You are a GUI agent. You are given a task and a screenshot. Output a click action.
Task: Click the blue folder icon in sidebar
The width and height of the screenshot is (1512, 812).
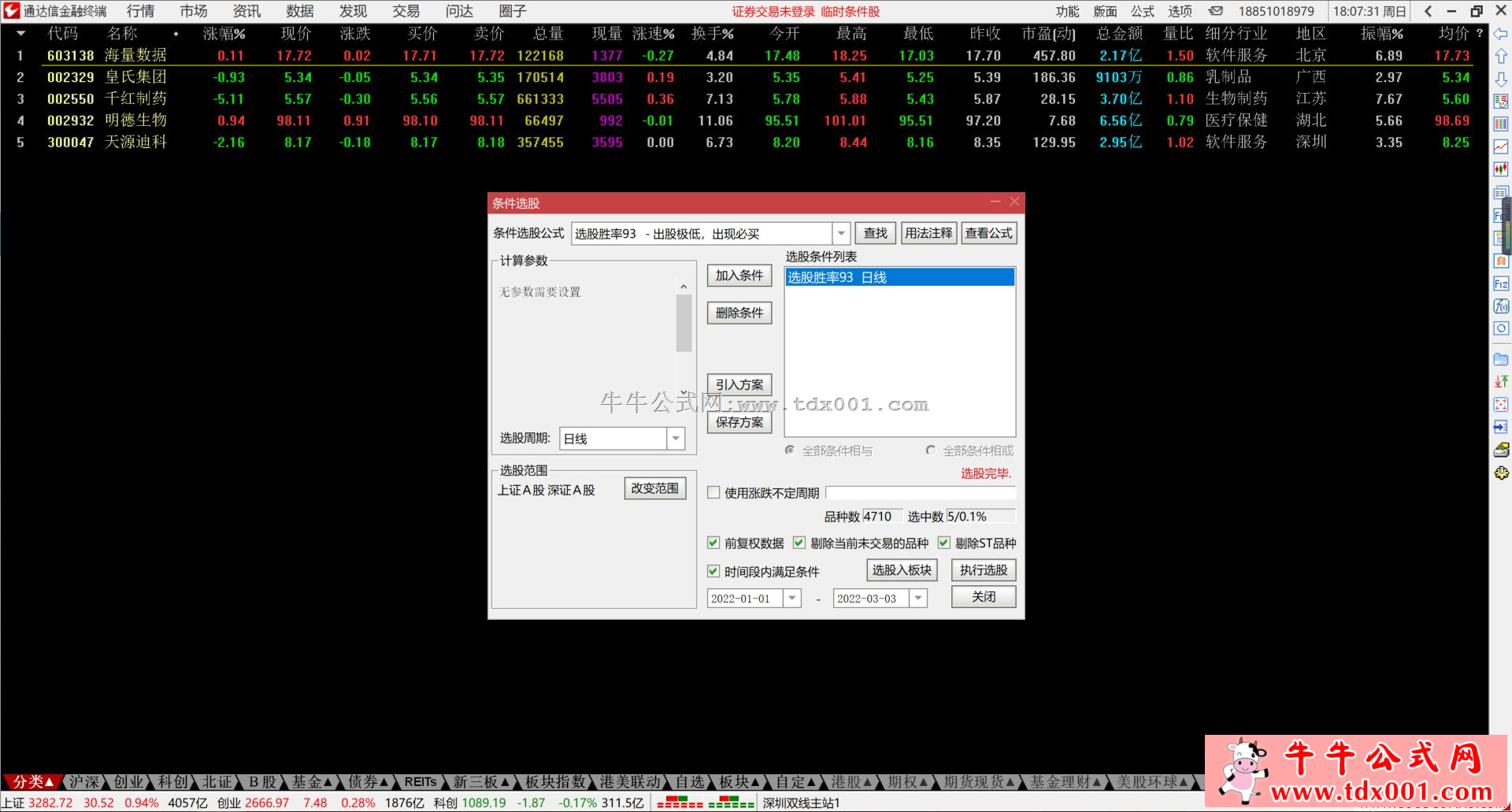click(x=1501, y=359)
